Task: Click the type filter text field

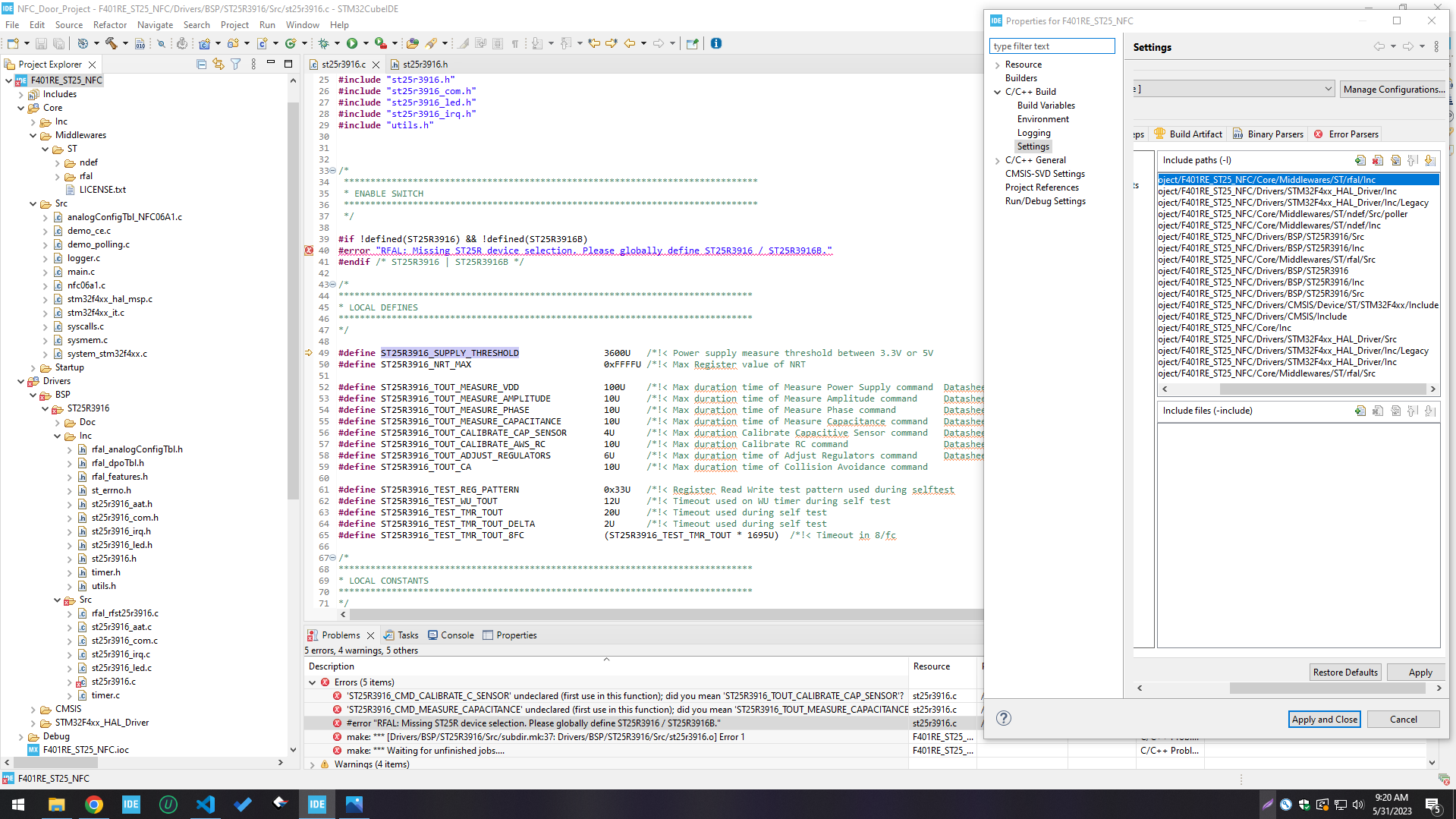Action: point(1052,46)
